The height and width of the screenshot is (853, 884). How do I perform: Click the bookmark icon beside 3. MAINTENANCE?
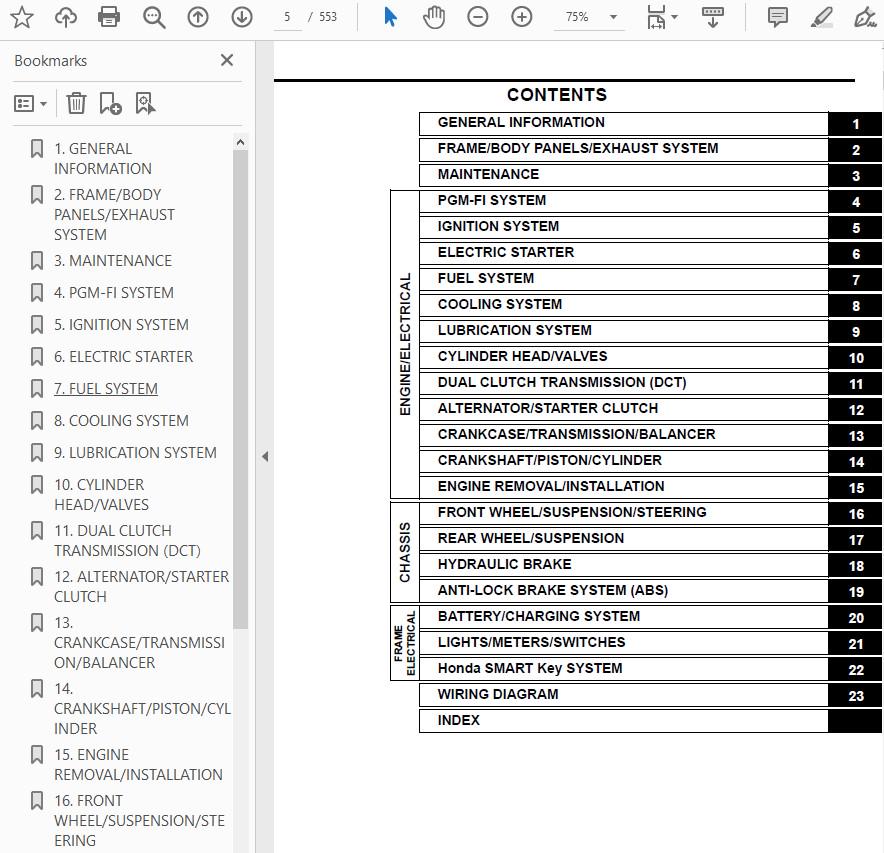pyautogui.click(x=37, y=260)
